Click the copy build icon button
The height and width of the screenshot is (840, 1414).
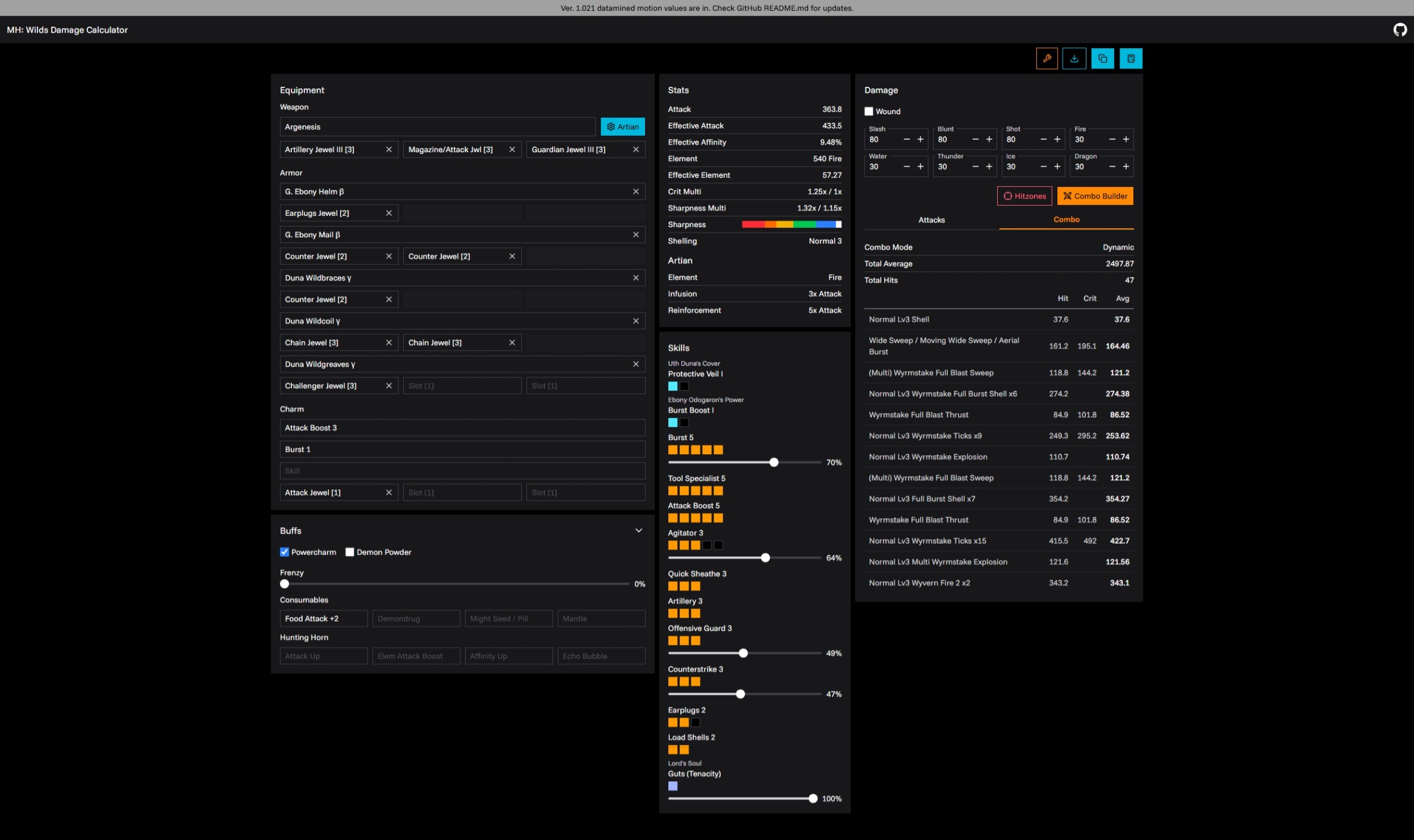click(1102, 58)
